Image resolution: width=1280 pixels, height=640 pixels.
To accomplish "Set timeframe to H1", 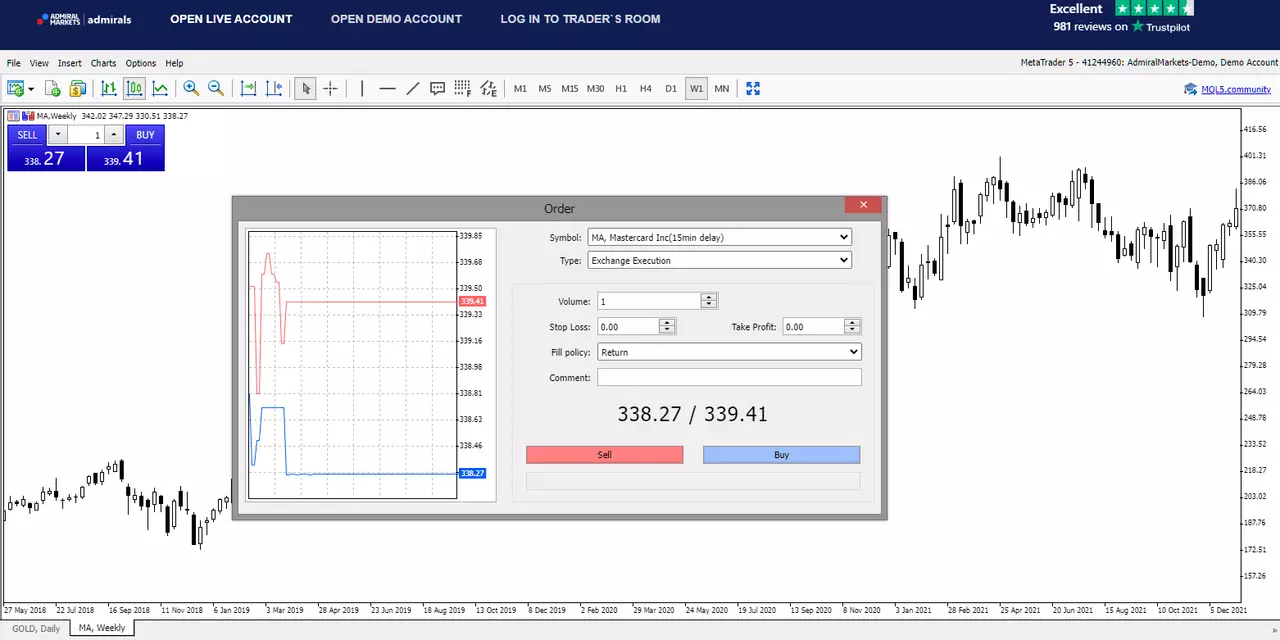I will pos(621,89).
